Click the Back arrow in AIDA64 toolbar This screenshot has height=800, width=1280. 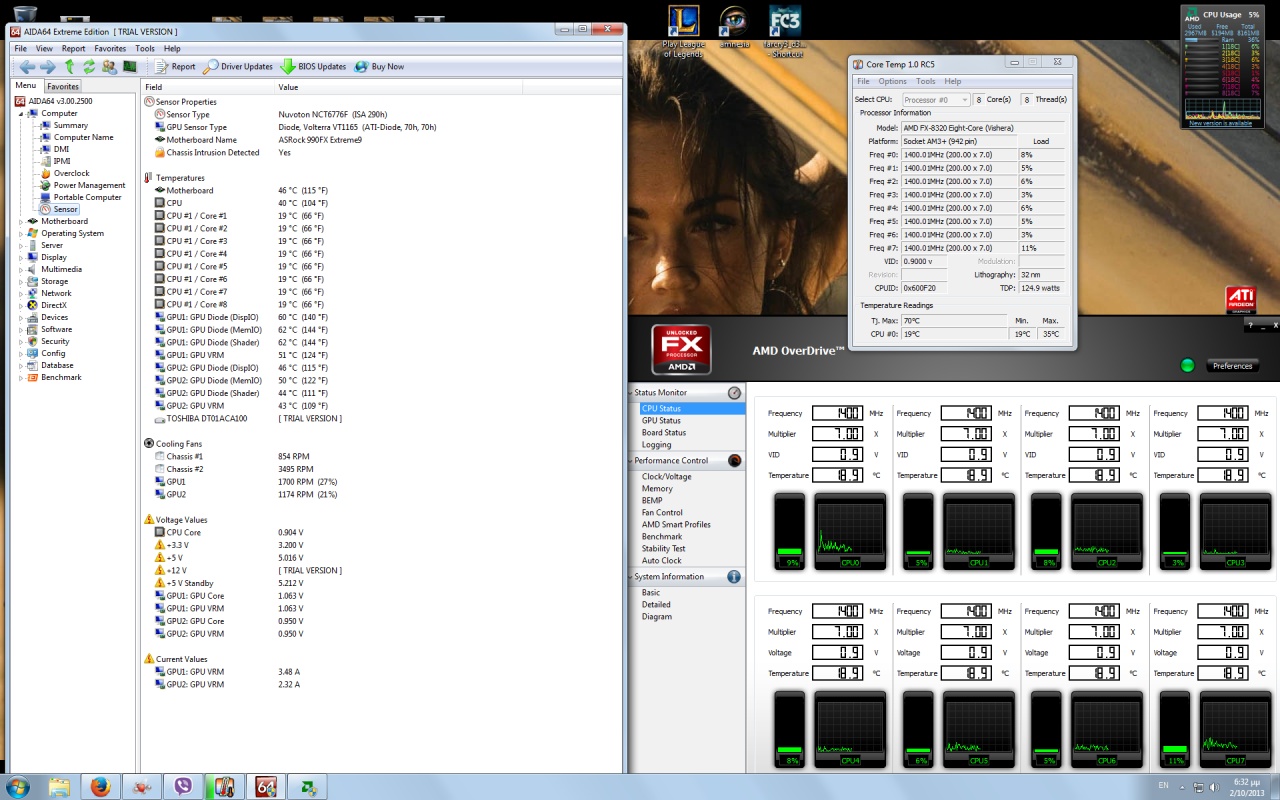tap(27, 67)
